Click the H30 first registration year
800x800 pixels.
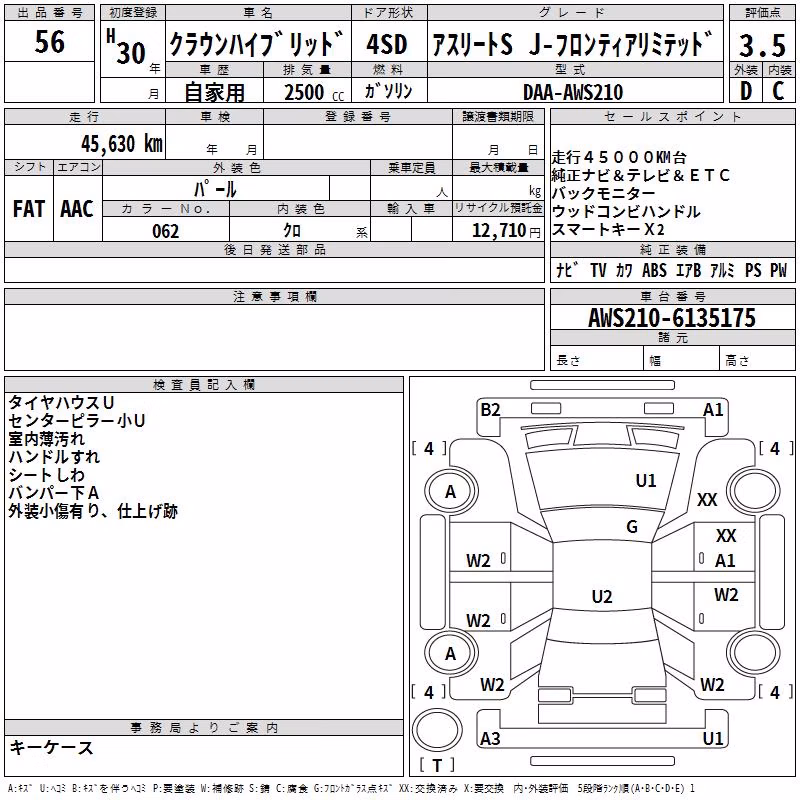click(127, 47)
